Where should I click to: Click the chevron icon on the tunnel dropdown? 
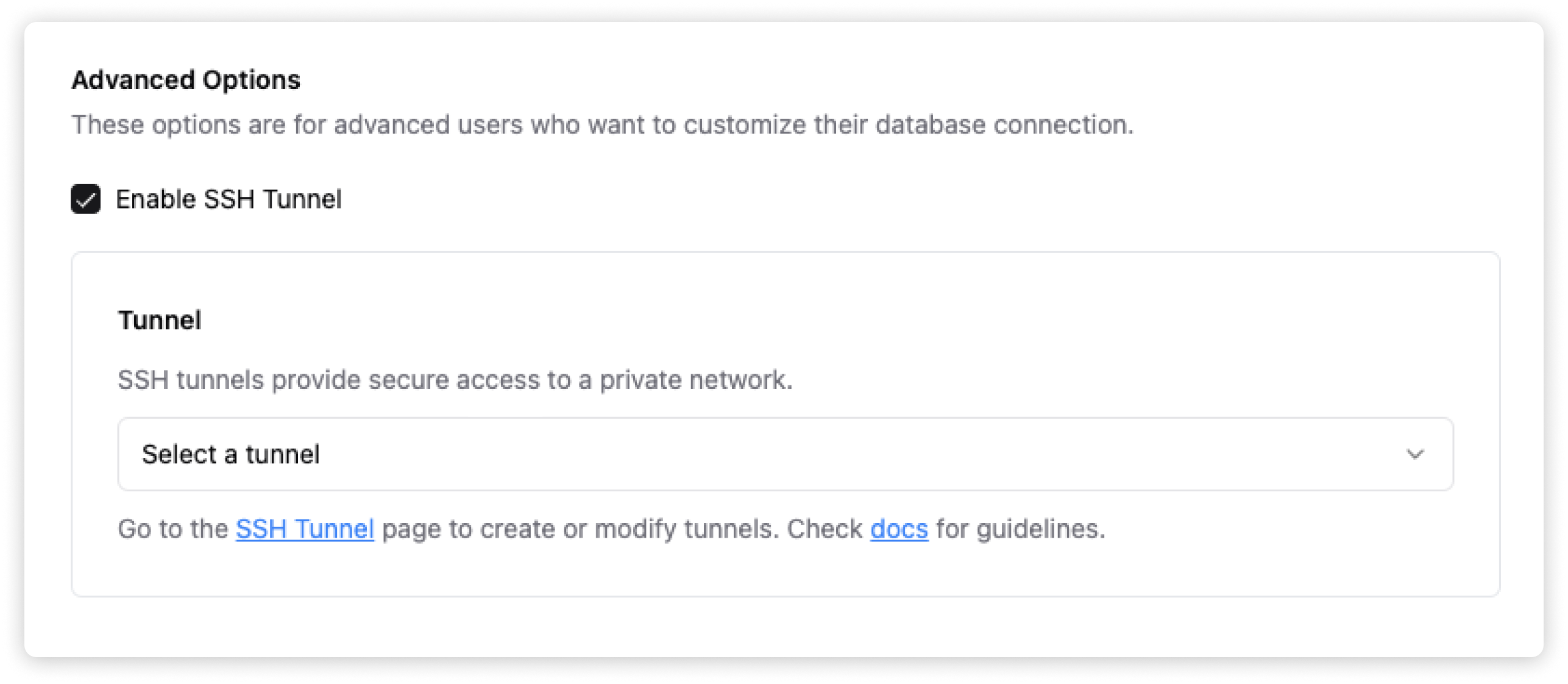point(1416,455)
